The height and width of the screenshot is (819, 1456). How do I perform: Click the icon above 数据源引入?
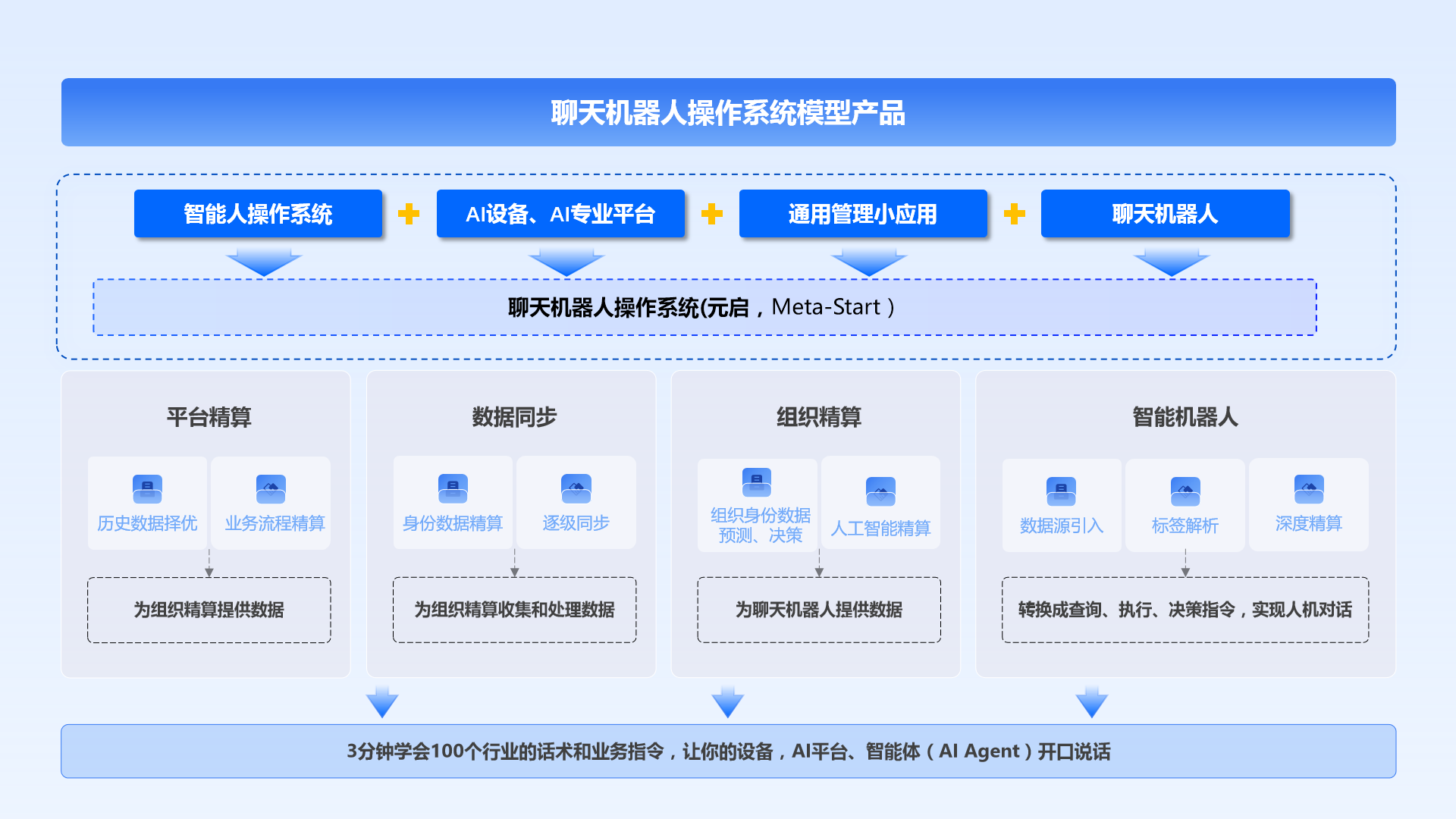click(x=1061, y=491)
